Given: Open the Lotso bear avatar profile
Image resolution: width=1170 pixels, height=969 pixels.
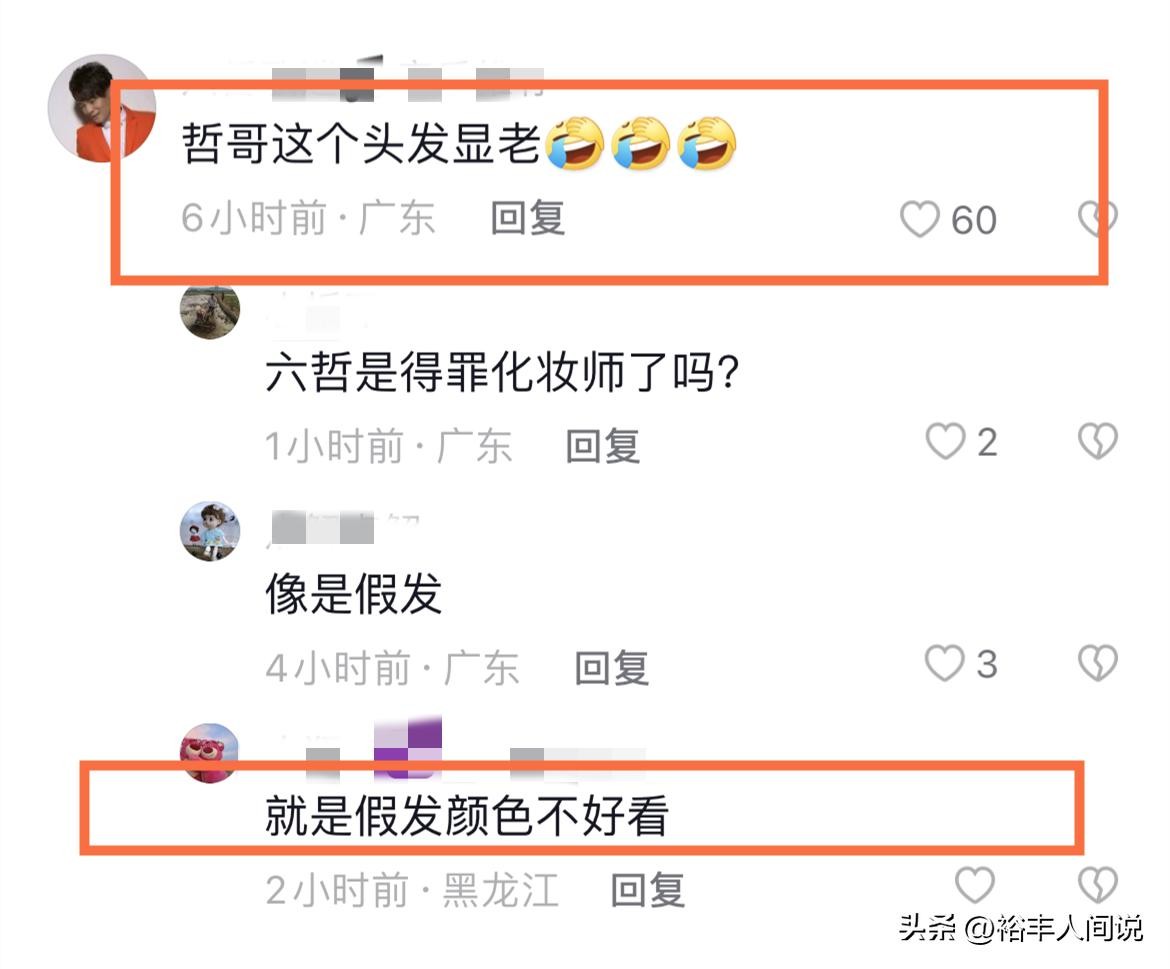Looking at the screenshot, I should [x=210, y=753].
